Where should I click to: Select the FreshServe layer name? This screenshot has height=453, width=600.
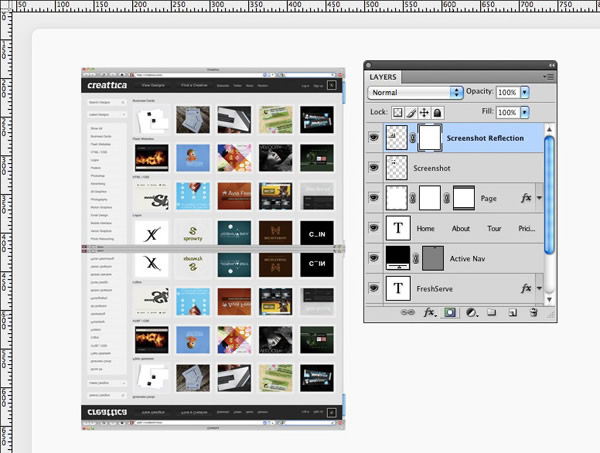(x=434, y=289)
